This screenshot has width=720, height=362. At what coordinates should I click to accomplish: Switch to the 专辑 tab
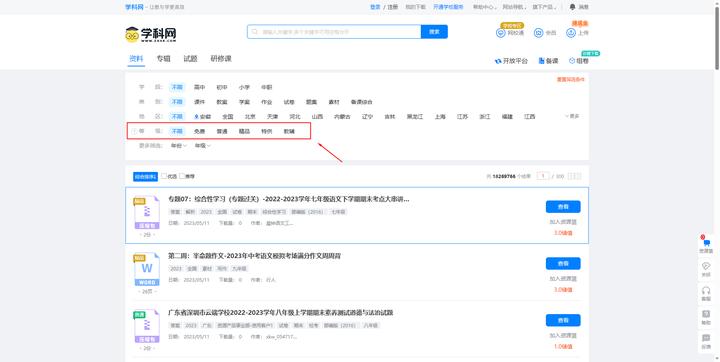(163, 59)
